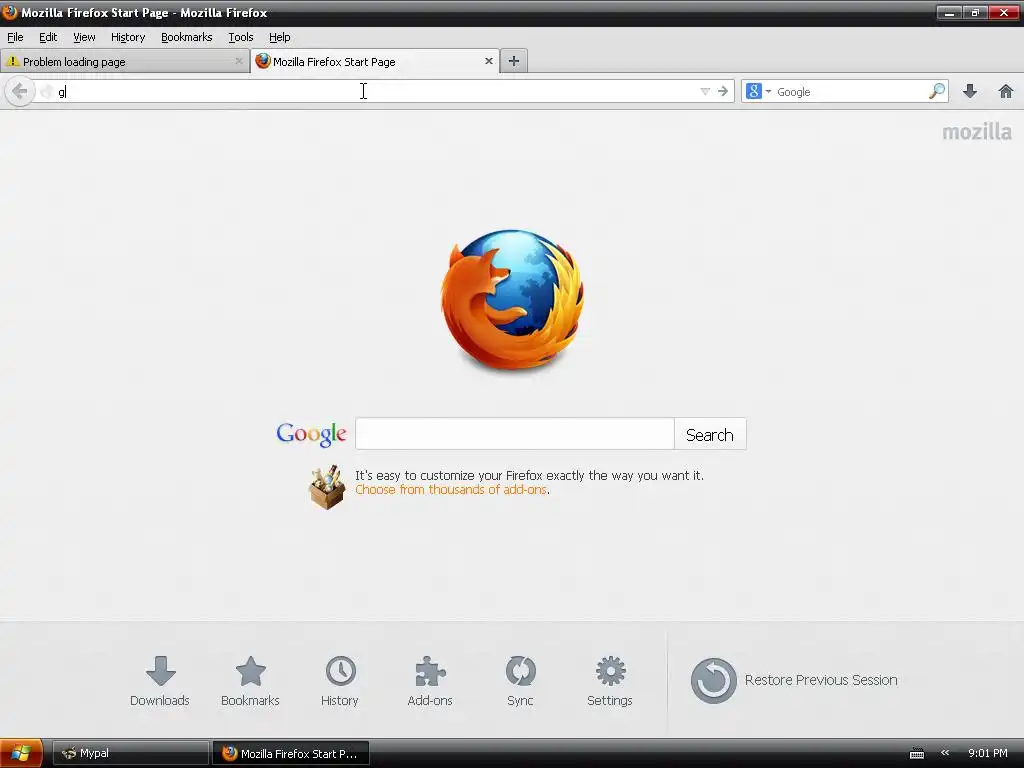
Task: Switch to Problem loading page tab
Action: coord(125,61)
